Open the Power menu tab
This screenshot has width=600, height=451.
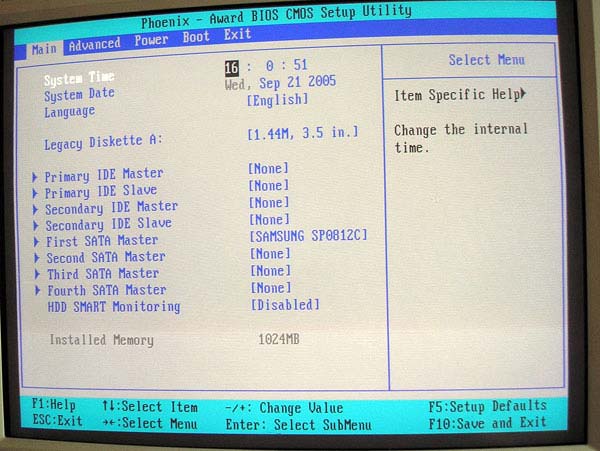pyautogui.click(x=151, y=40)
